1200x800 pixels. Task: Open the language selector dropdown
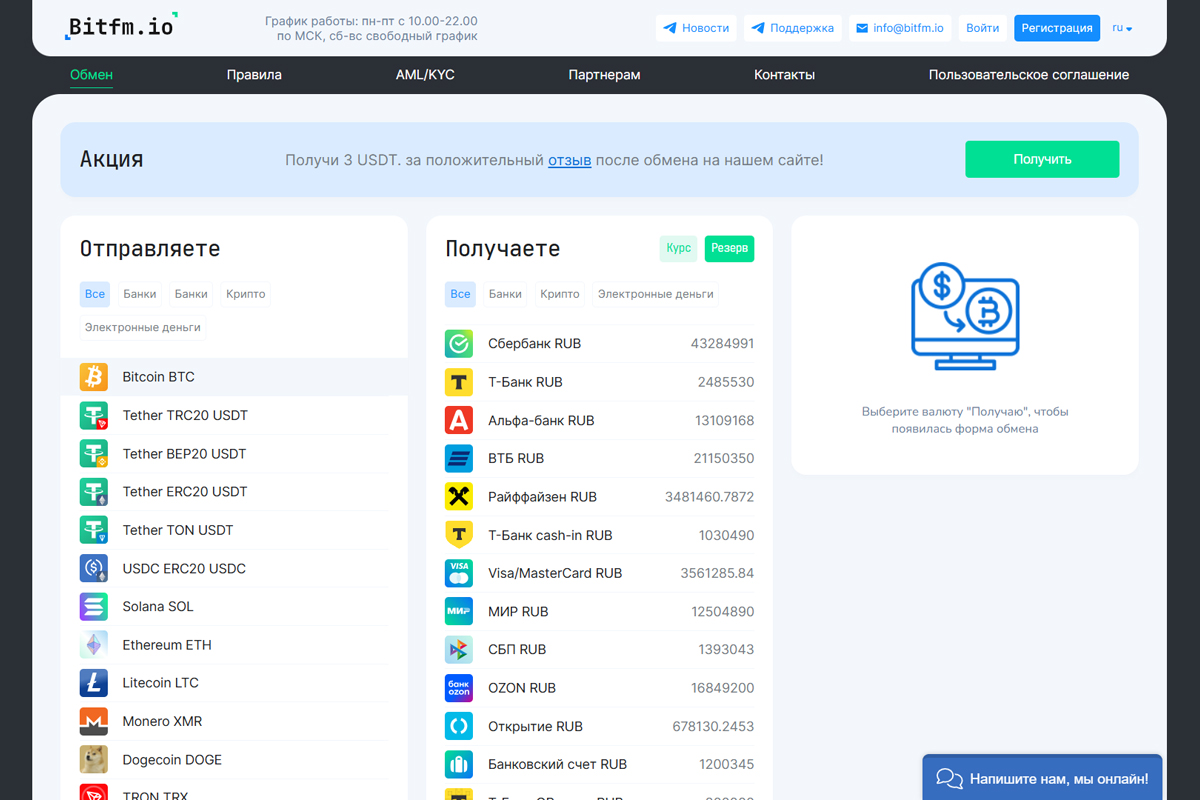pos(1124,28)
